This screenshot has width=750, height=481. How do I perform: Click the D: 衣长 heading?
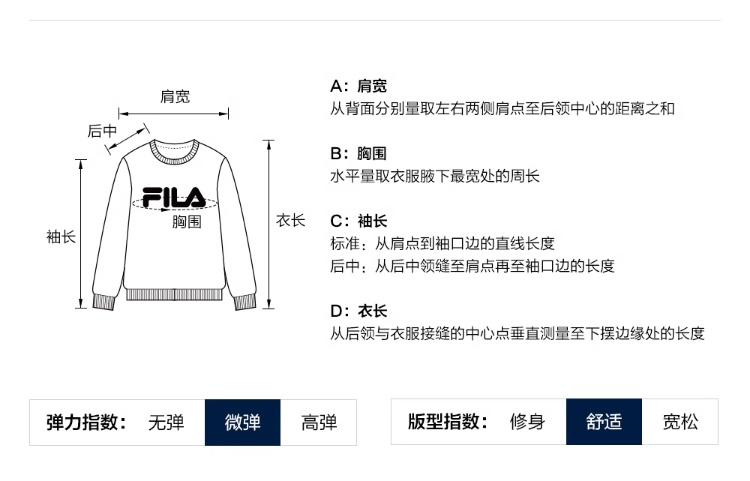pyautogui.click(x=359, y=311)
